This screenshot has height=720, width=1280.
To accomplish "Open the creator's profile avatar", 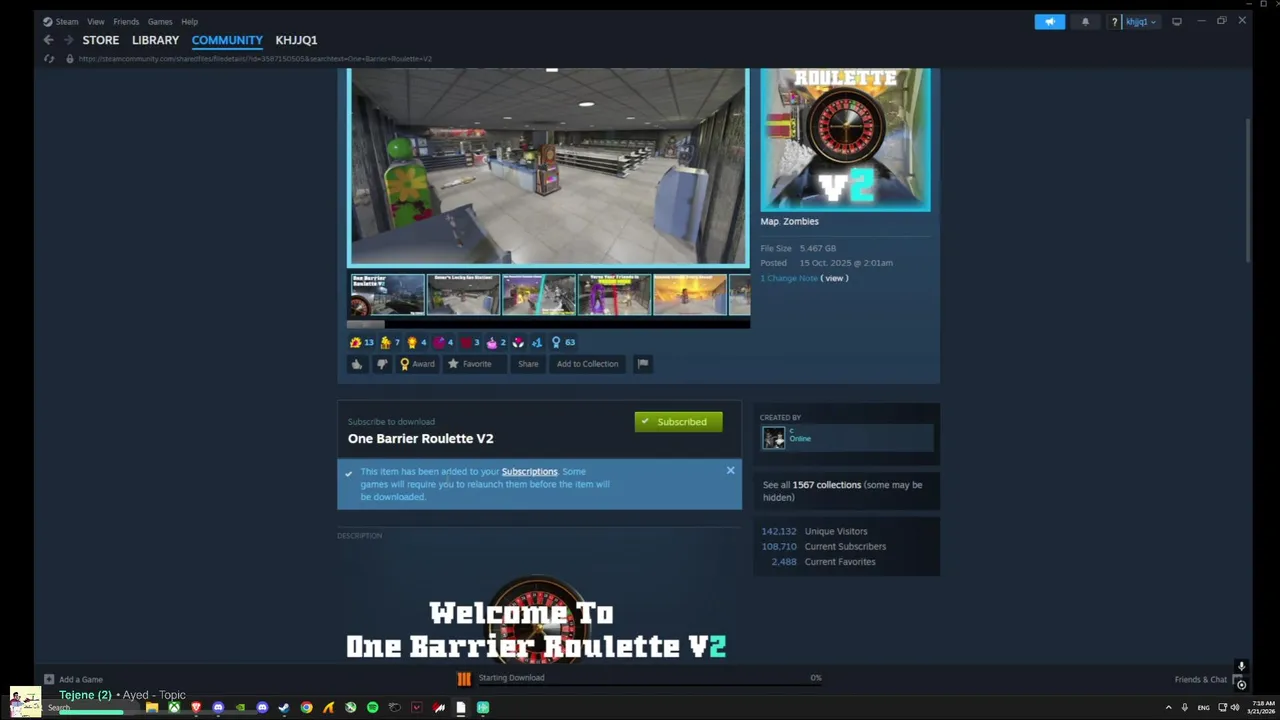I will 774,438.
